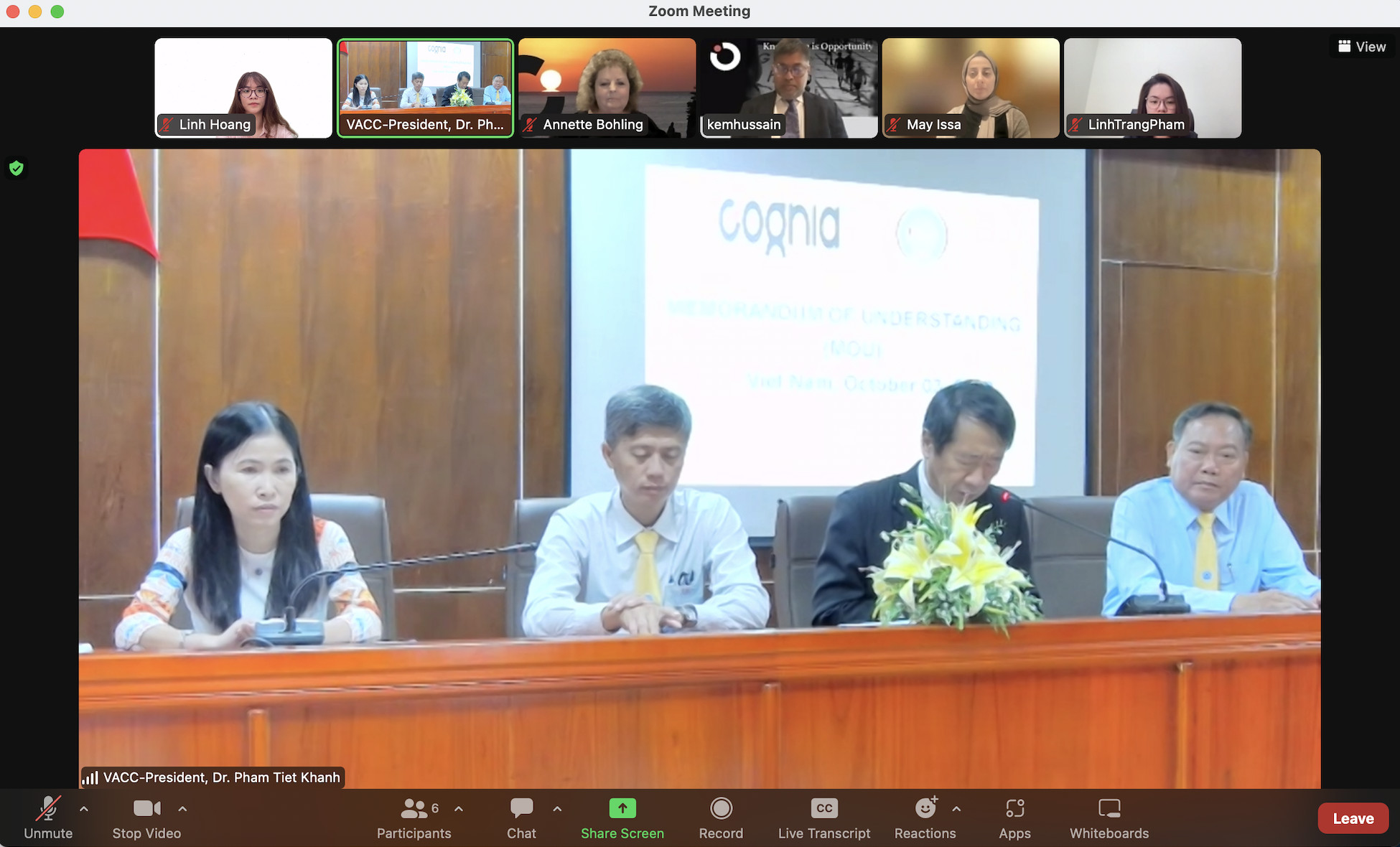Open Whiteboards icon
The image size is (1400, 847).
click(1109, 809)
